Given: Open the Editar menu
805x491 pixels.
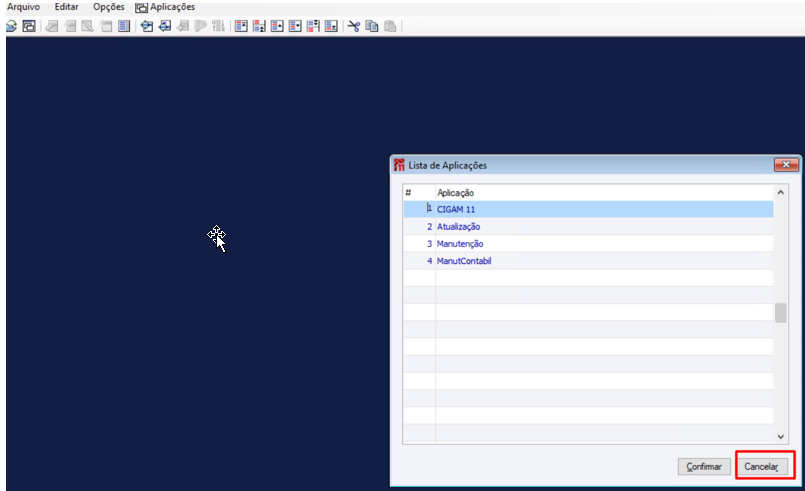Looking at the screenshot, I should pos(67,7).
